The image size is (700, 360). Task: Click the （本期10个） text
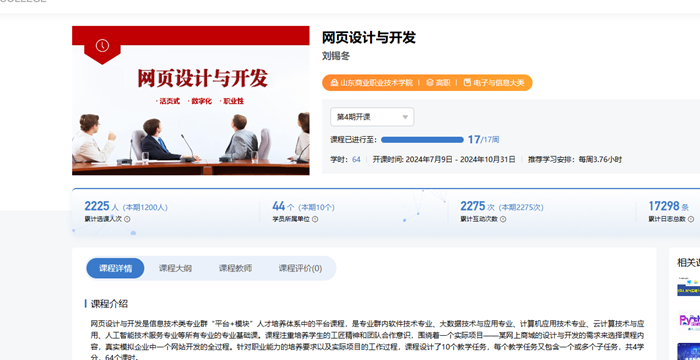pyautogui.click(x=316, y=208)
